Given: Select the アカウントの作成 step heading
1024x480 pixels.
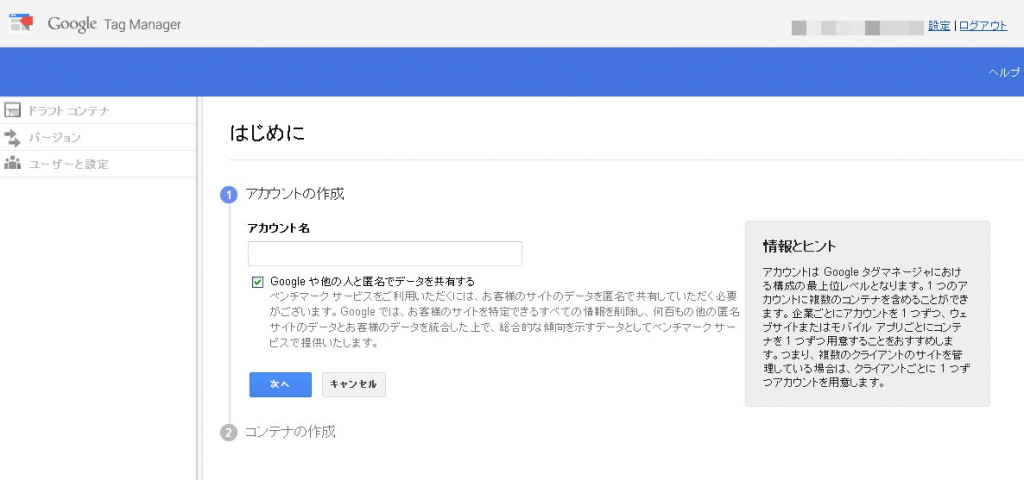Looking at the screenshot, I should pos(295,194).
